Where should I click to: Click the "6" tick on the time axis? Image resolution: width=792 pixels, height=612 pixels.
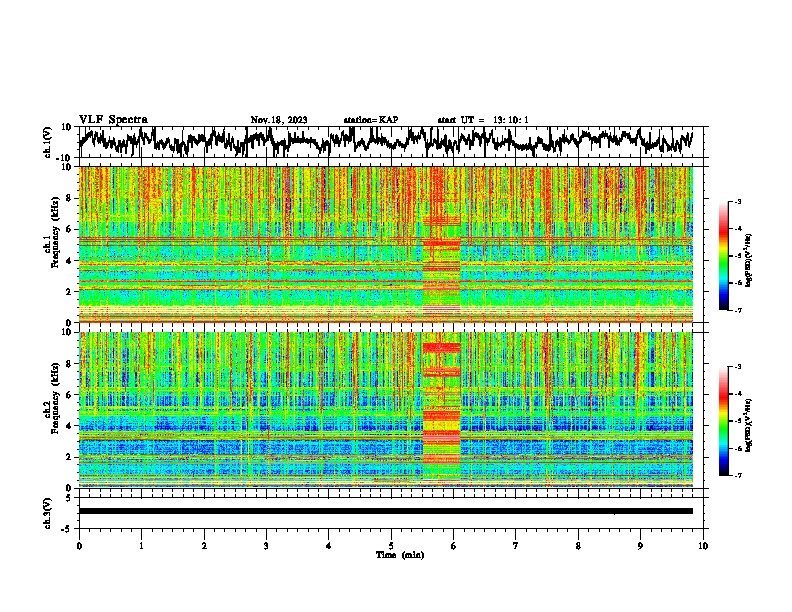coord(454,546)
